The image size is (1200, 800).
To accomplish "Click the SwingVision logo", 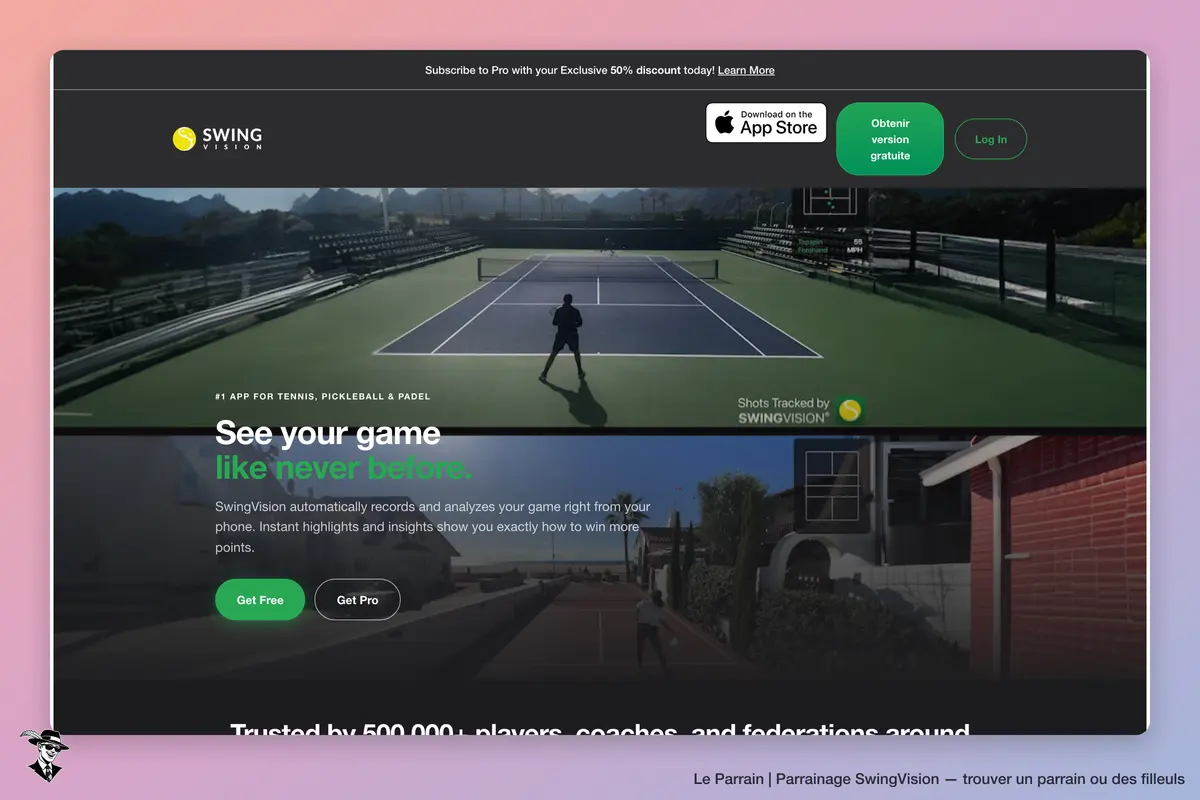I will (217, 139).
